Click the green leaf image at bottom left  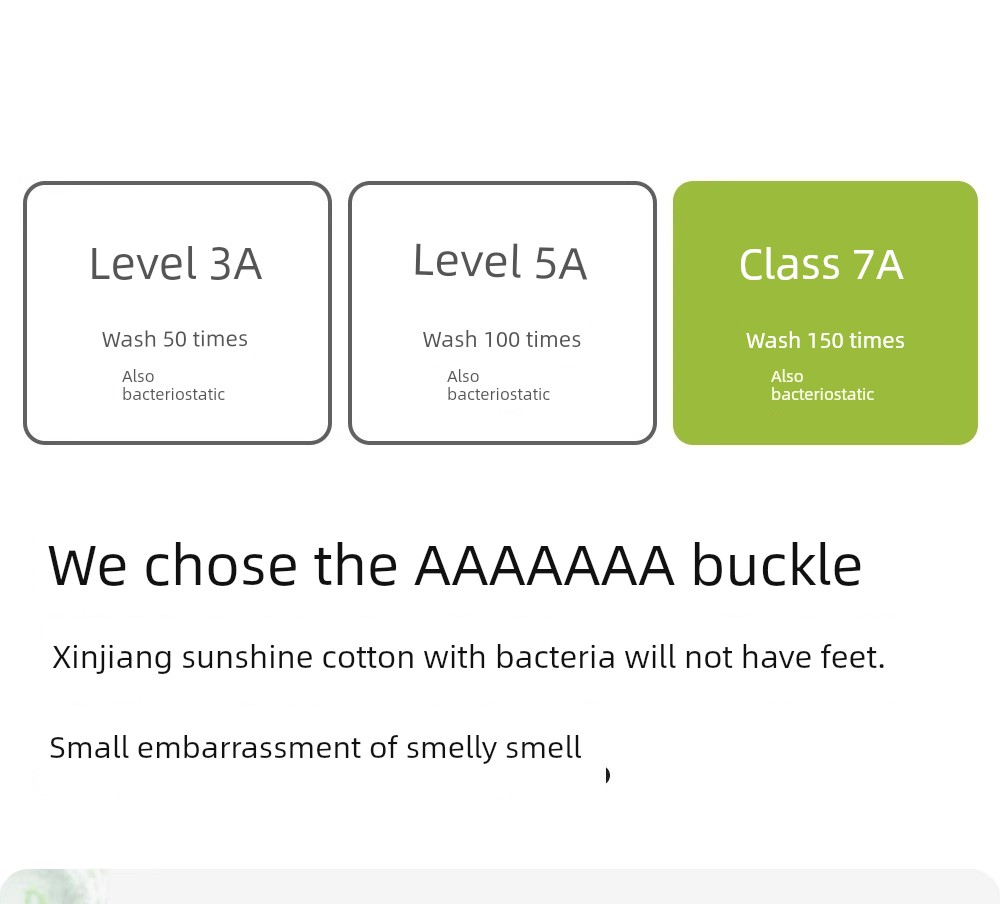coord(54,886)
